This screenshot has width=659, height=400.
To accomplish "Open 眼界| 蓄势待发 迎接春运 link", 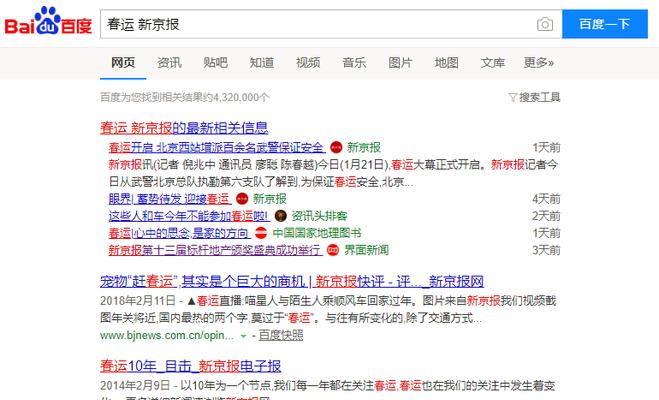I will pyautogui.click(x=170, y=199).
